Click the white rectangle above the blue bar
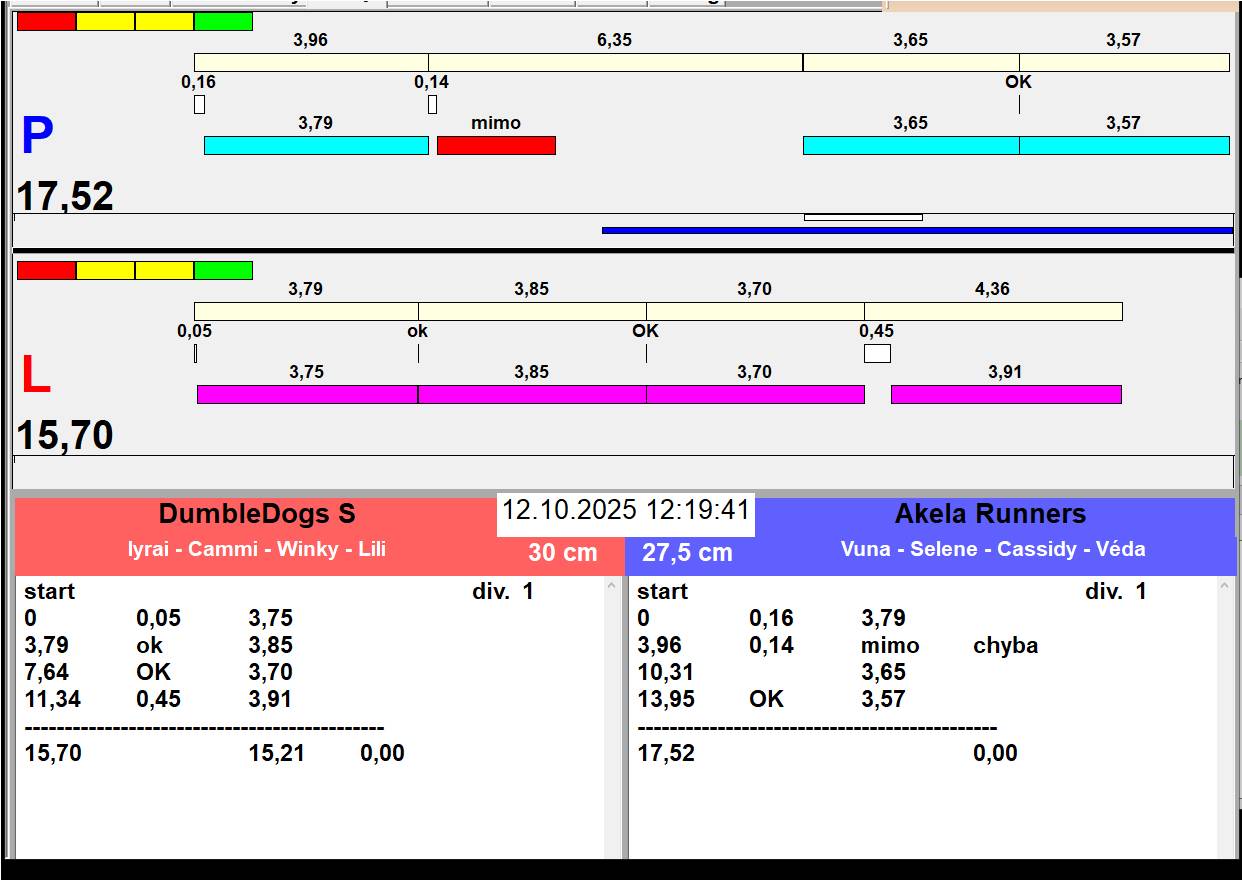This screenshot has height=880, width=1242. pyautogui.click(x=863, y=217)
